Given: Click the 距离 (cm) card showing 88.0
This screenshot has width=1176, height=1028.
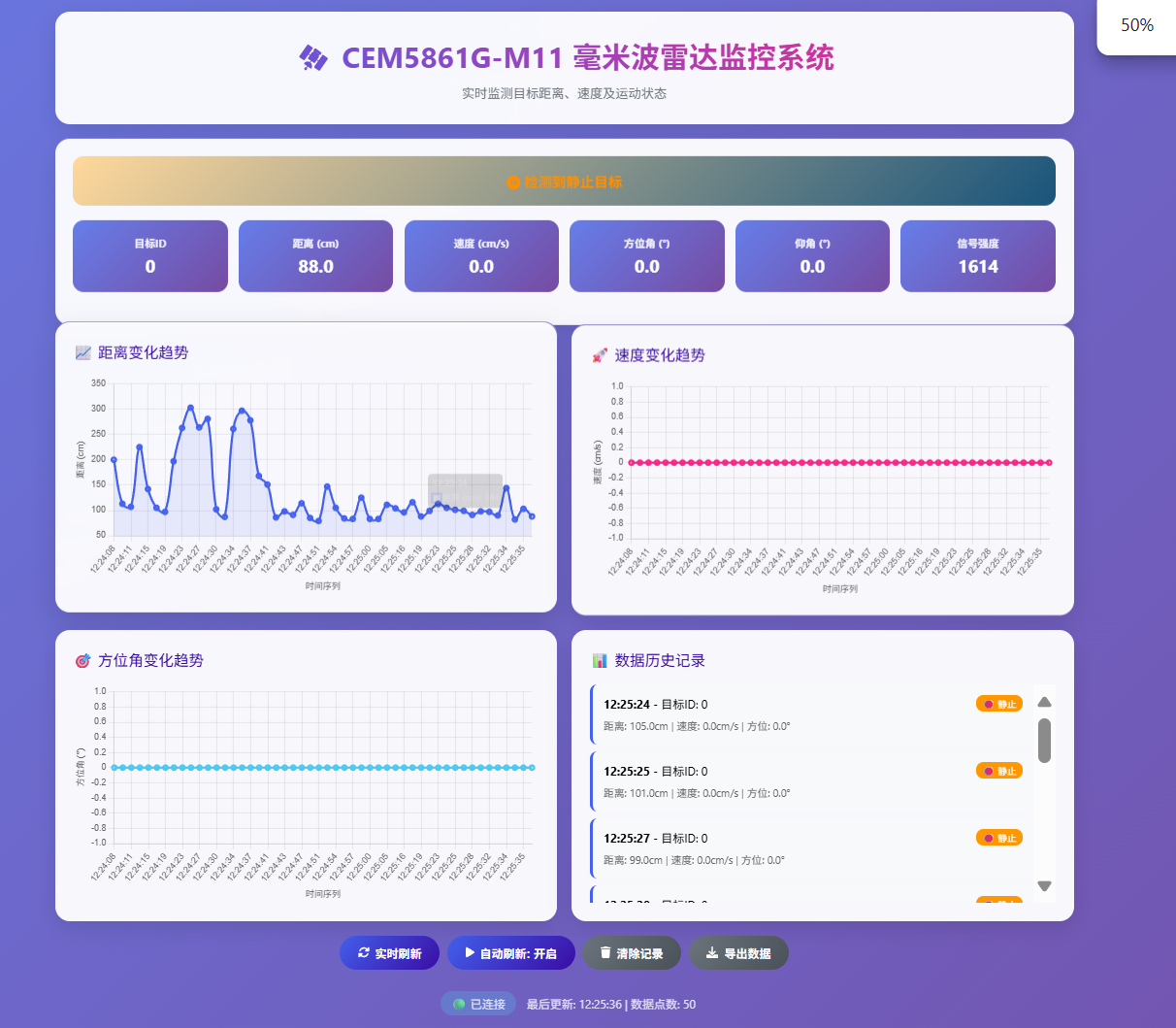Looking at the screenshot, I should pyautogui.click(x=315, y=256).
